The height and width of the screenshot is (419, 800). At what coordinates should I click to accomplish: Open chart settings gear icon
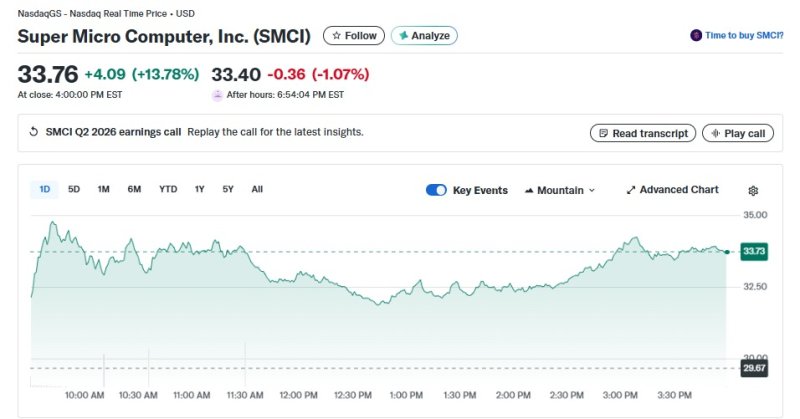(x=753, y=190)
